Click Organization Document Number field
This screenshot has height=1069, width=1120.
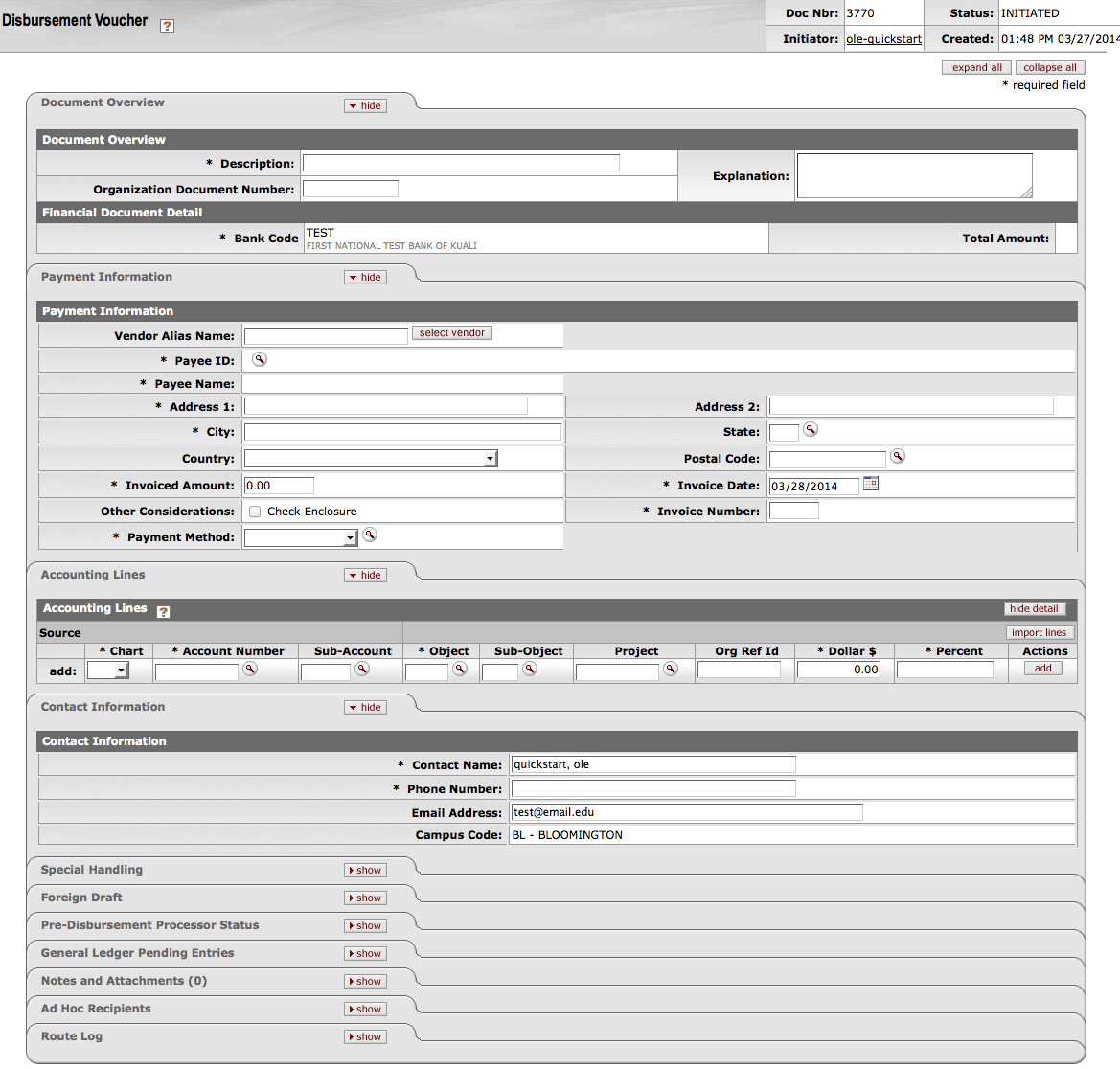click(351, 189)
